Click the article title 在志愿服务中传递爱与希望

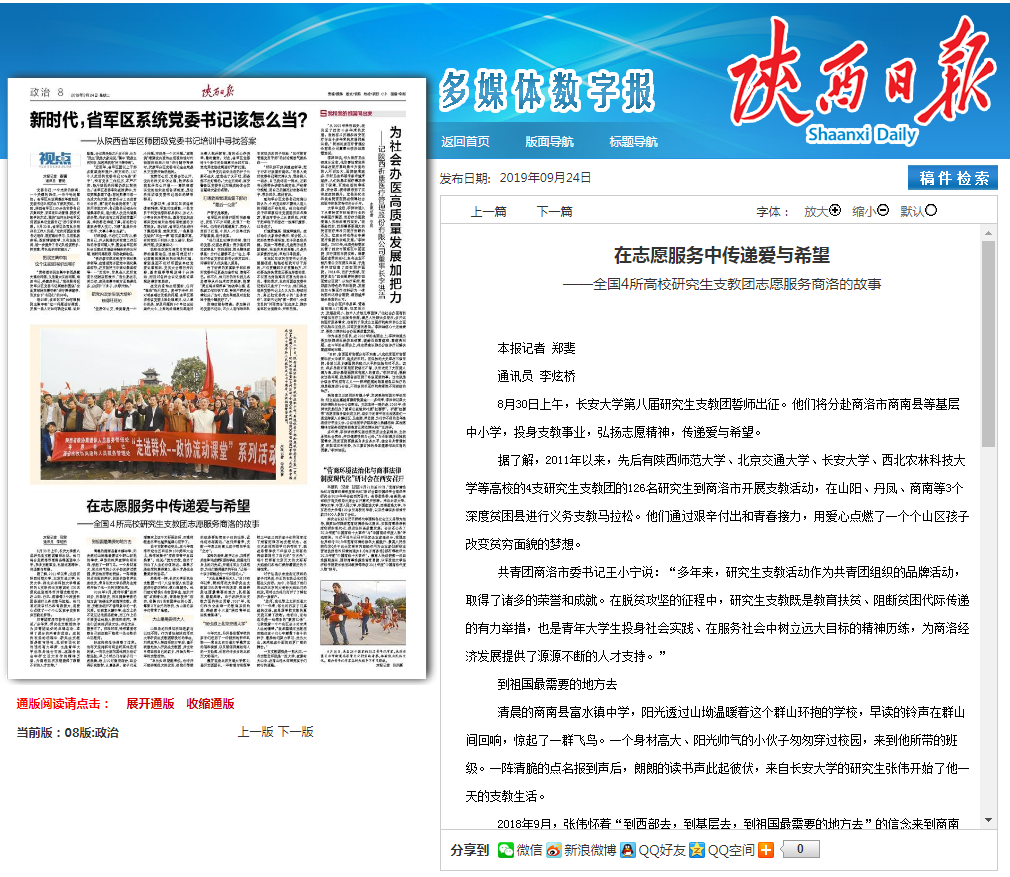coord(721,255)
